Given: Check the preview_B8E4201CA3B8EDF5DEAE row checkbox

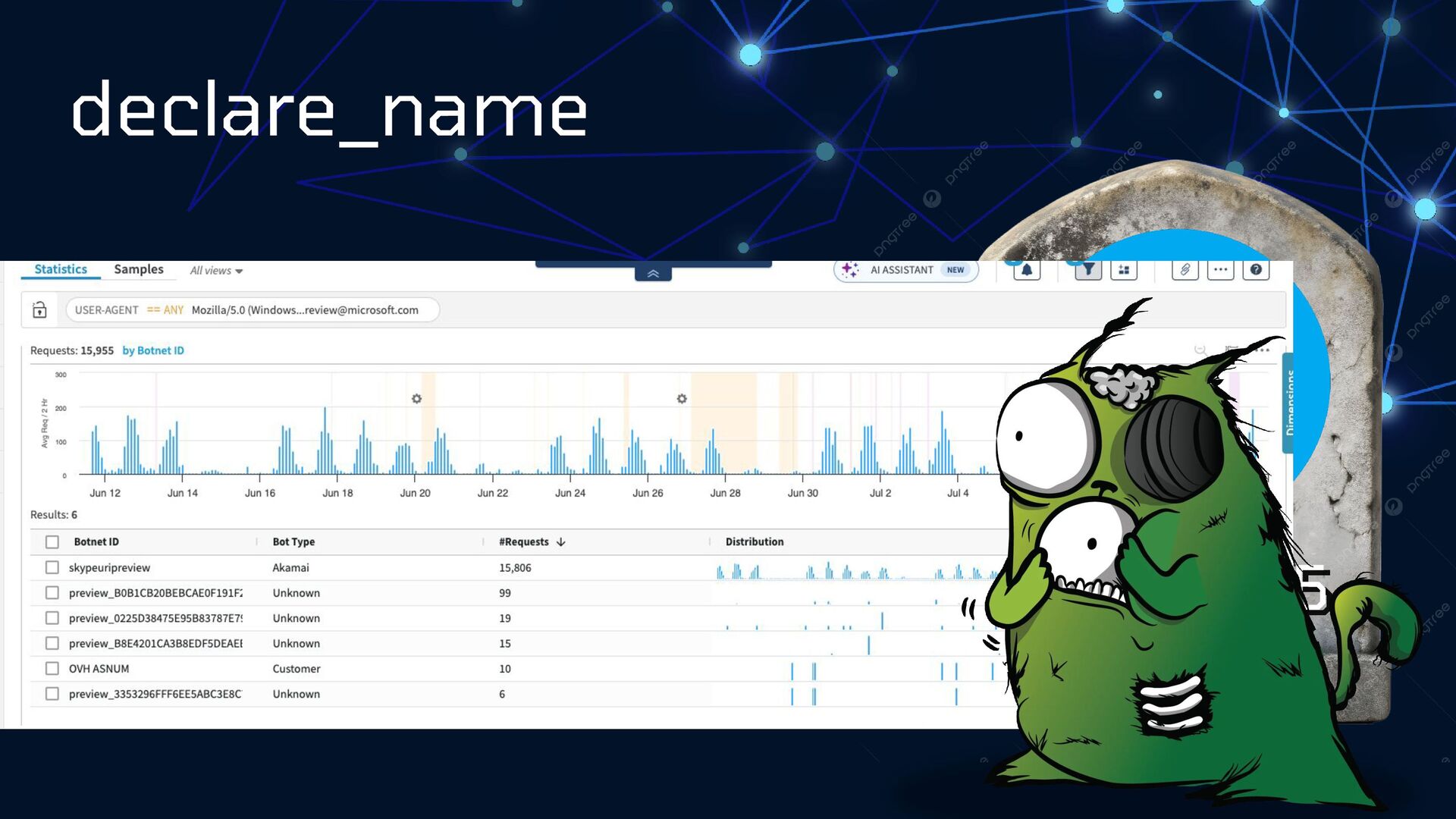Looking at the screenshot, I should pyautogui.click(x=52, y=643).
